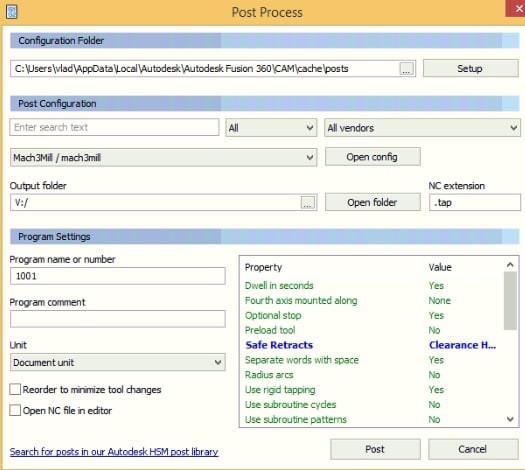The height and width of the screenshot is (470, 525).
Task: Open the Autodesk HSM post library link
Action: [x=114, y=452]
